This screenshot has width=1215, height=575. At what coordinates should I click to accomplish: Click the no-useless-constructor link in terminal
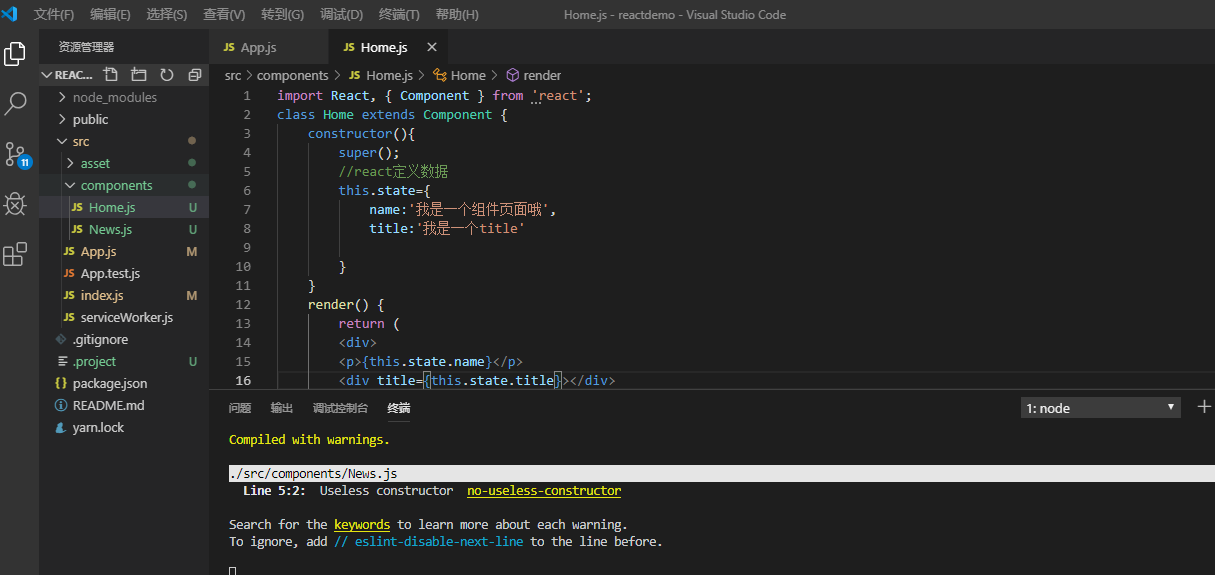click(x=543, y=491)
